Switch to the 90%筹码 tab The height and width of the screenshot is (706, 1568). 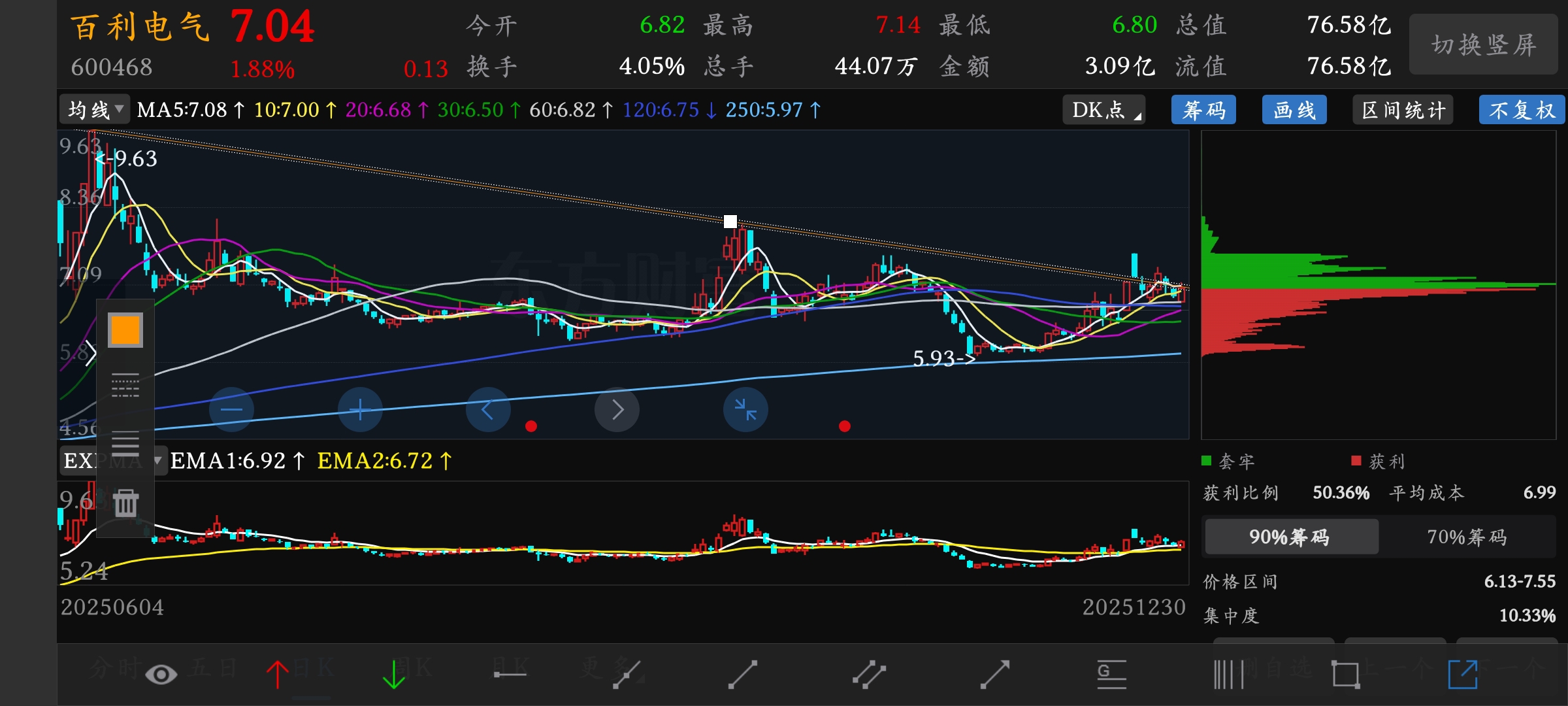click(1290, 537)
